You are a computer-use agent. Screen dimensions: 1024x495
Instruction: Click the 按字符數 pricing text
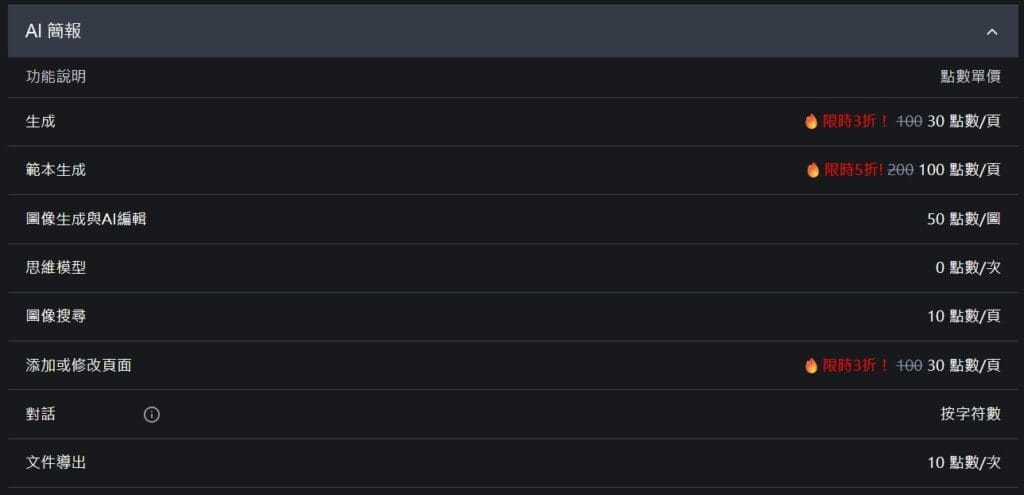tap(970, 414)
